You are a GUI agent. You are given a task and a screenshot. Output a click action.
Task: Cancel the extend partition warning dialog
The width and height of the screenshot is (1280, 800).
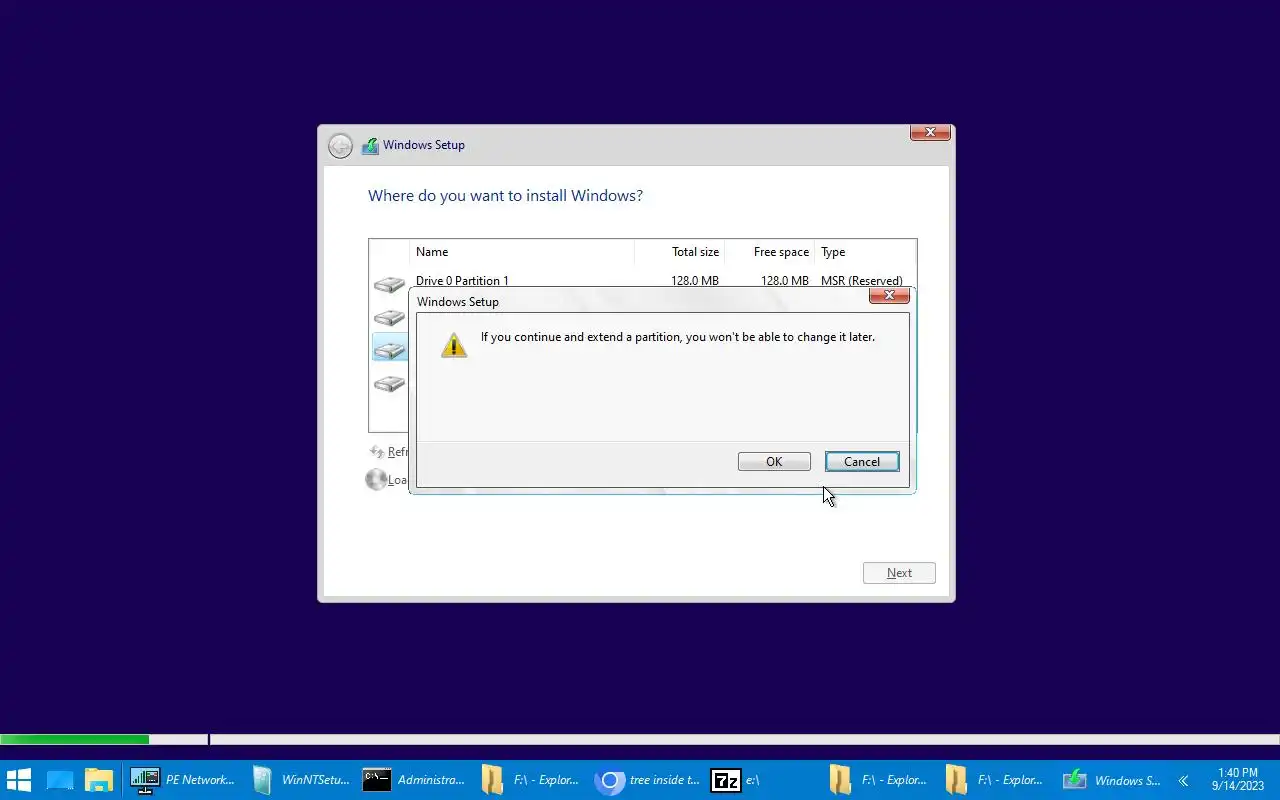(x=862, y=461)
